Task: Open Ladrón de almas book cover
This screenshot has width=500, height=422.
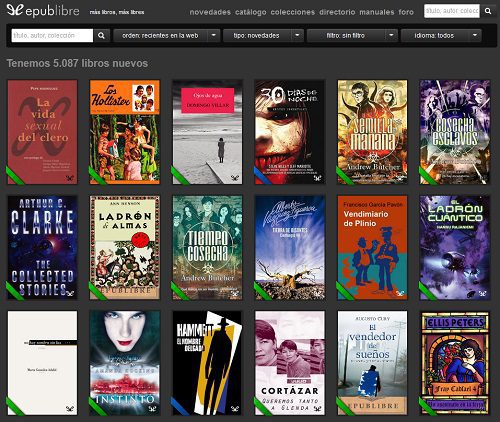Action: click(125, 248)
